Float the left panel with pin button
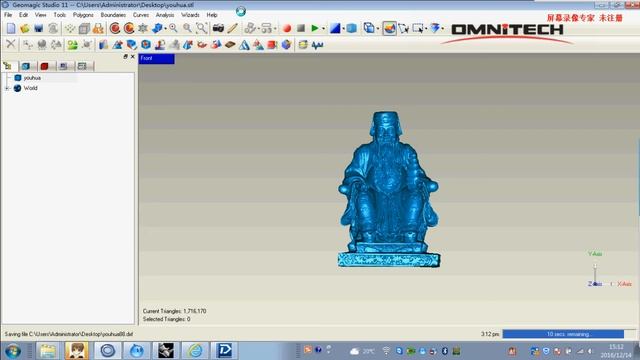This screenshot has width=640, height=360. coord(125,56)
